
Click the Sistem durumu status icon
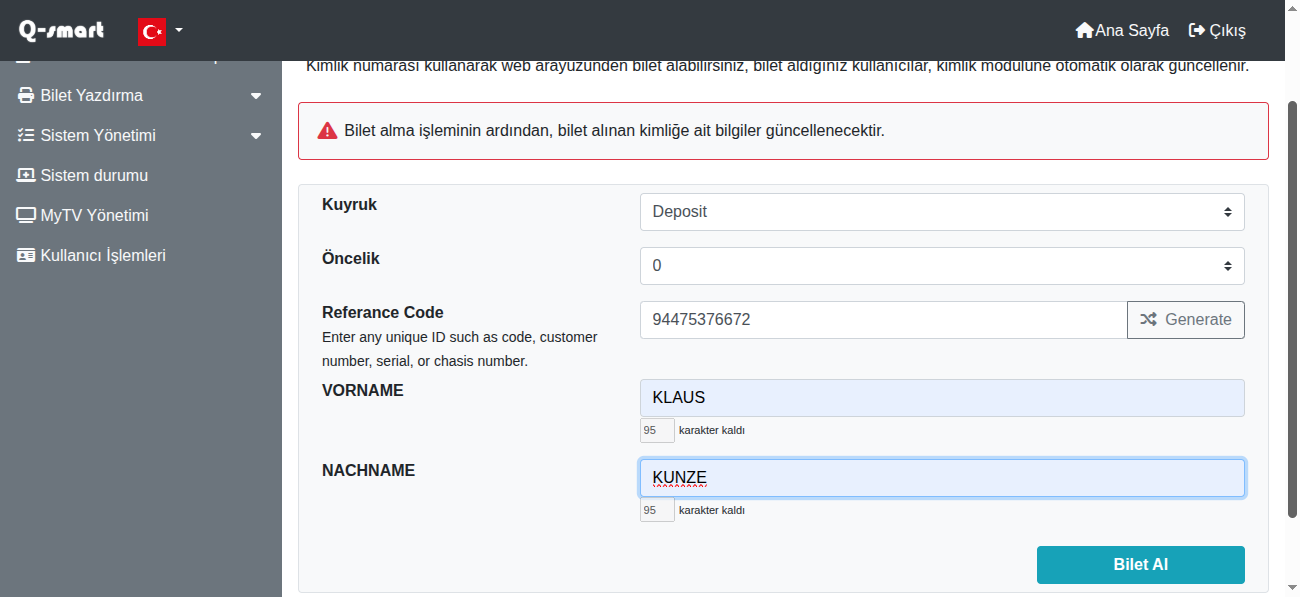point(23,175)
